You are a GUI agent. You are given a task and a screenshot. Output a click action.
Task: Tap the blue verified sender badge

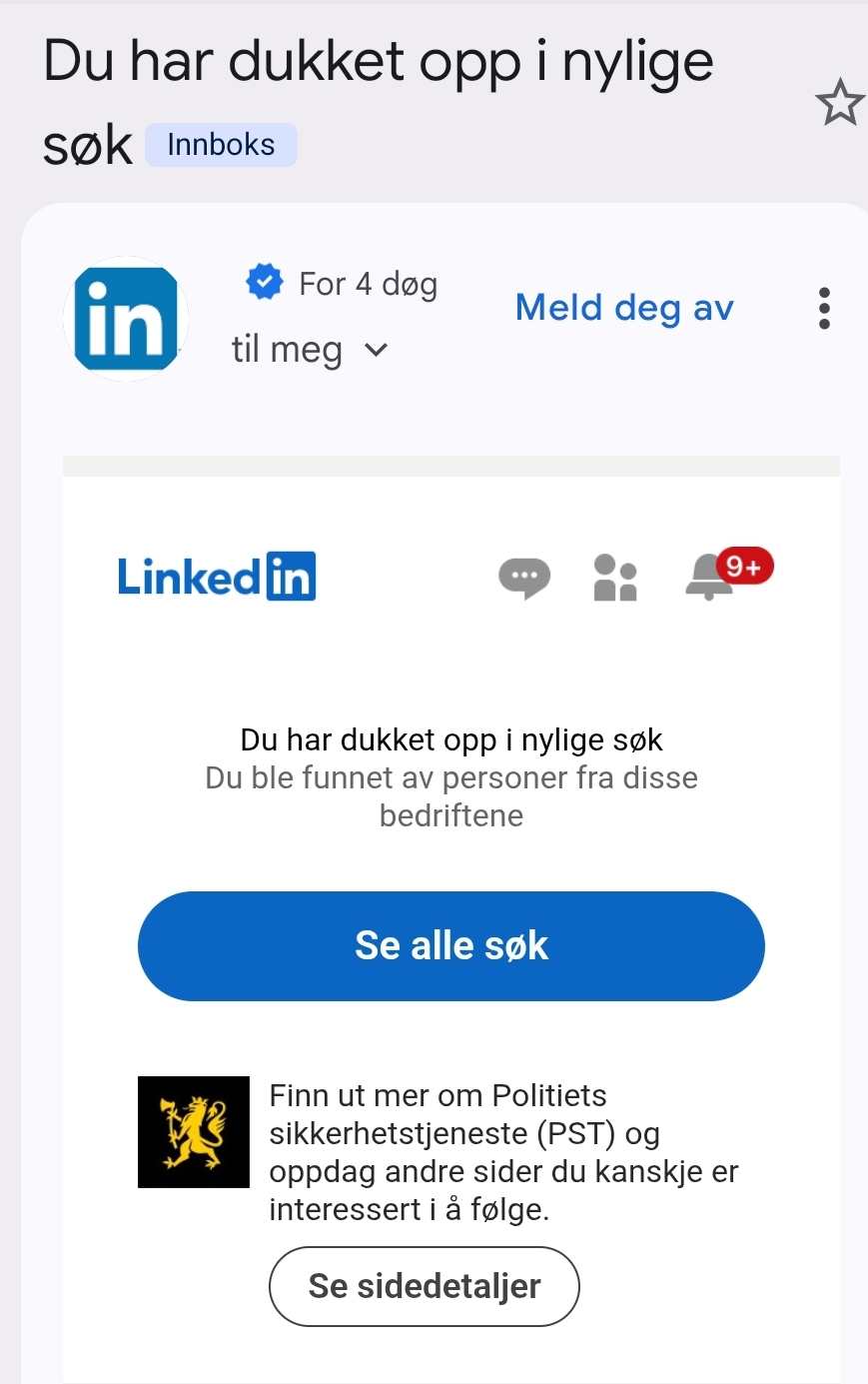point(265,282)
